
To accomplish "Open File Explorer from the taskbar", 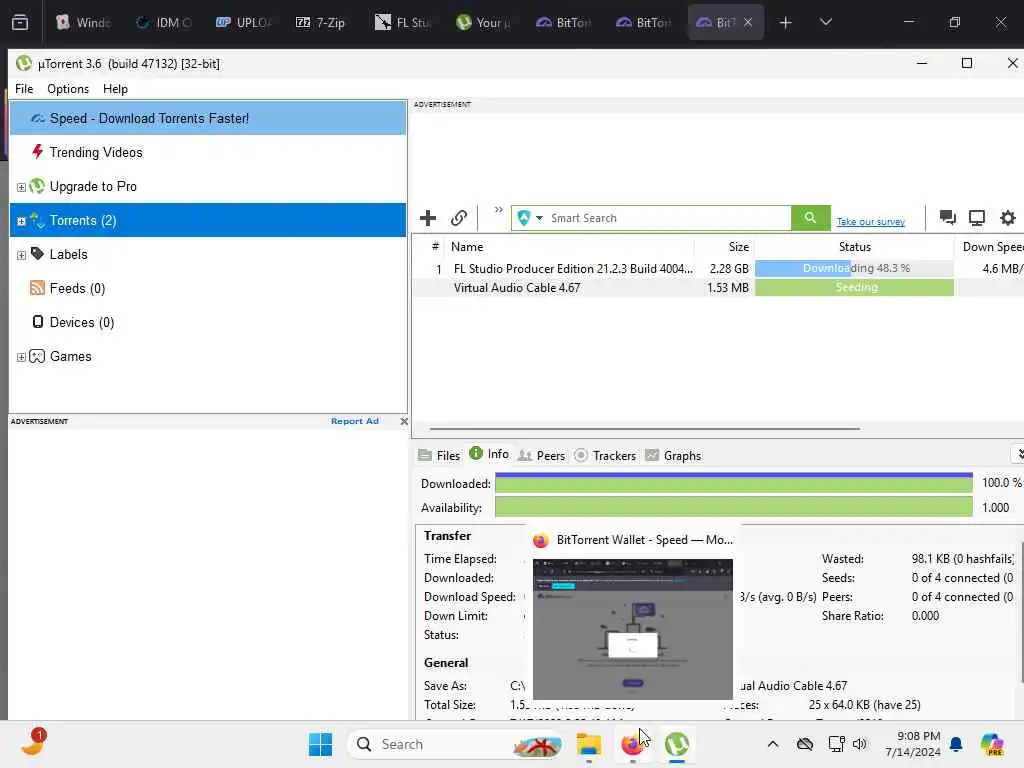I will coord(588,744).
